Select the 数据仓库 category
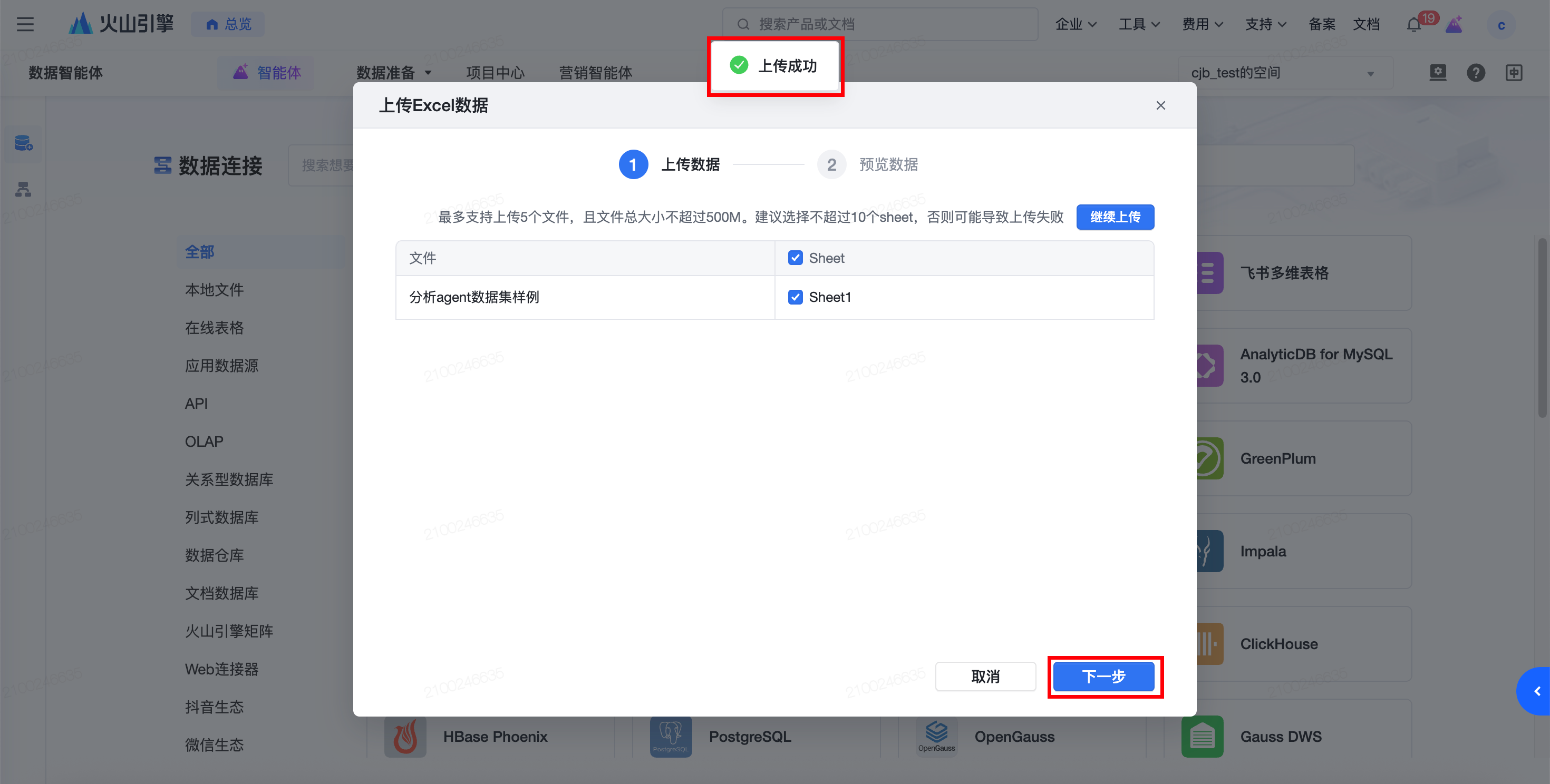Screen dimensions: 1550x784 click(214, 555)
